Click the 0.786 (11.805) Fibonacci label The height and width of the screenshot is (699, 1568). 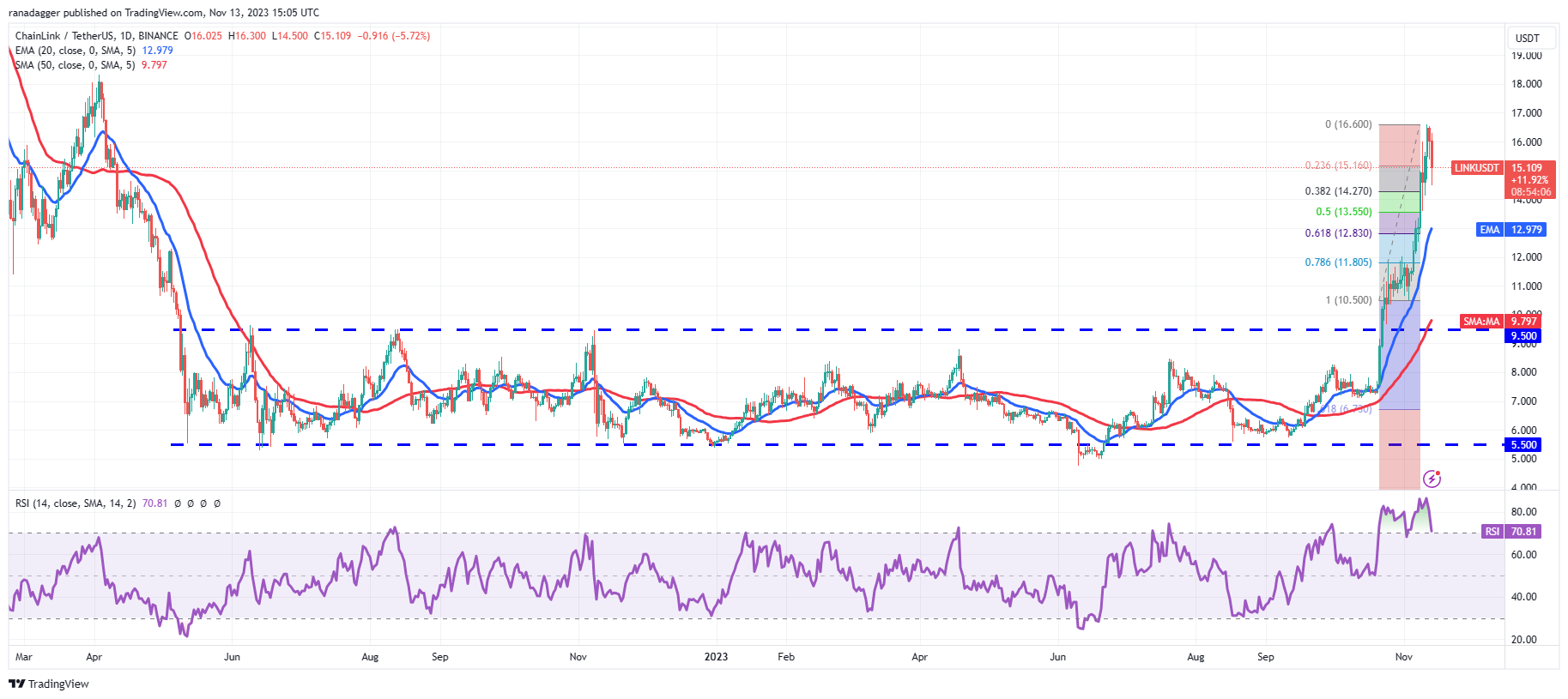[1338, 262]
